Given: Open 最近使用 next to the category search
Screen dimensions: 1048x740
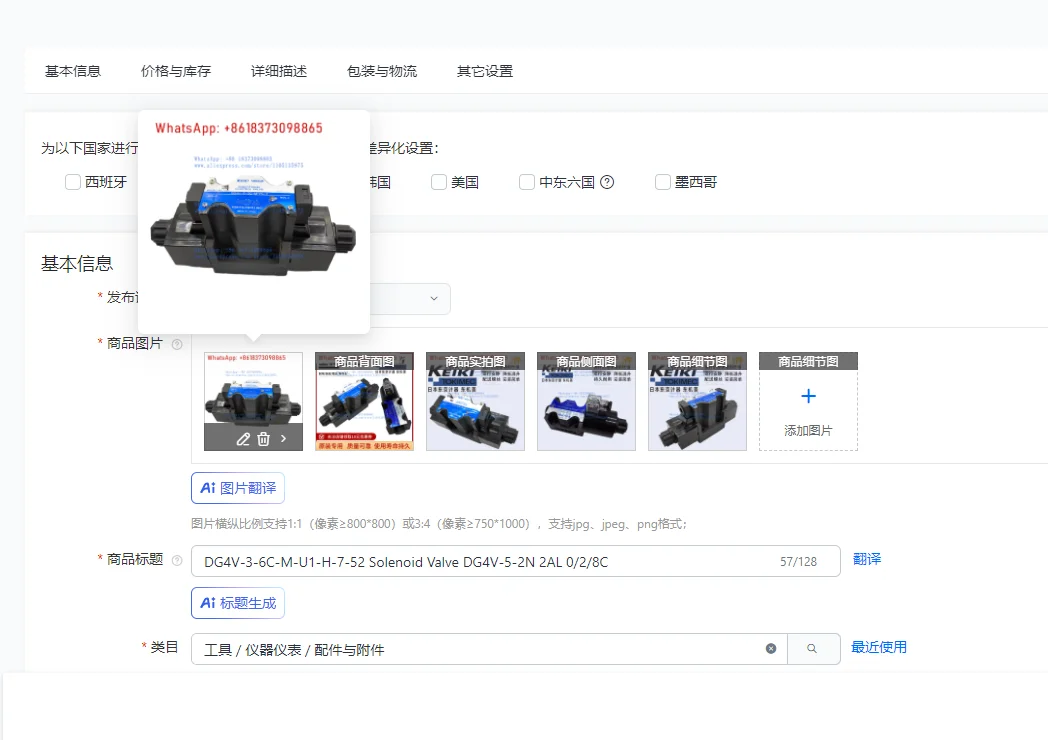Looking at the screenshot, I should (879, 647).
